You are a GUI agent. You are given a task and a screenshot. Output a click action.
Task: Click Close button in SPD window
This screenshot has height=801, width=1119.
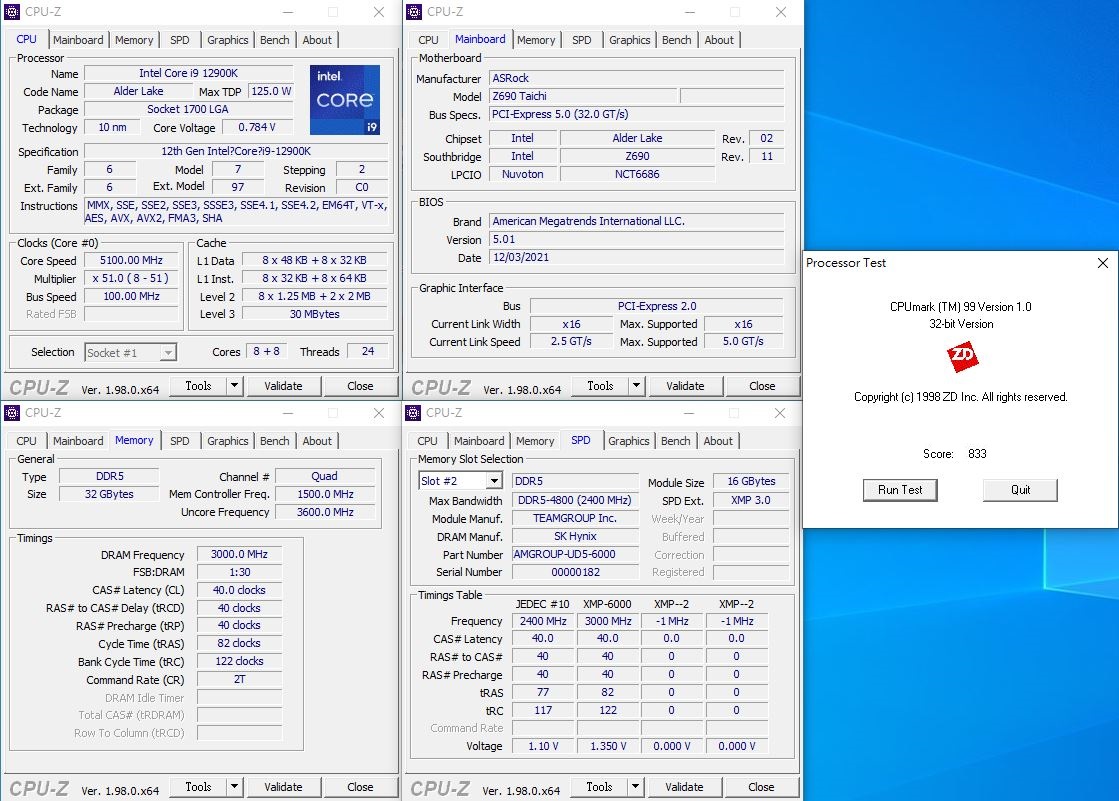coord(761,787)
